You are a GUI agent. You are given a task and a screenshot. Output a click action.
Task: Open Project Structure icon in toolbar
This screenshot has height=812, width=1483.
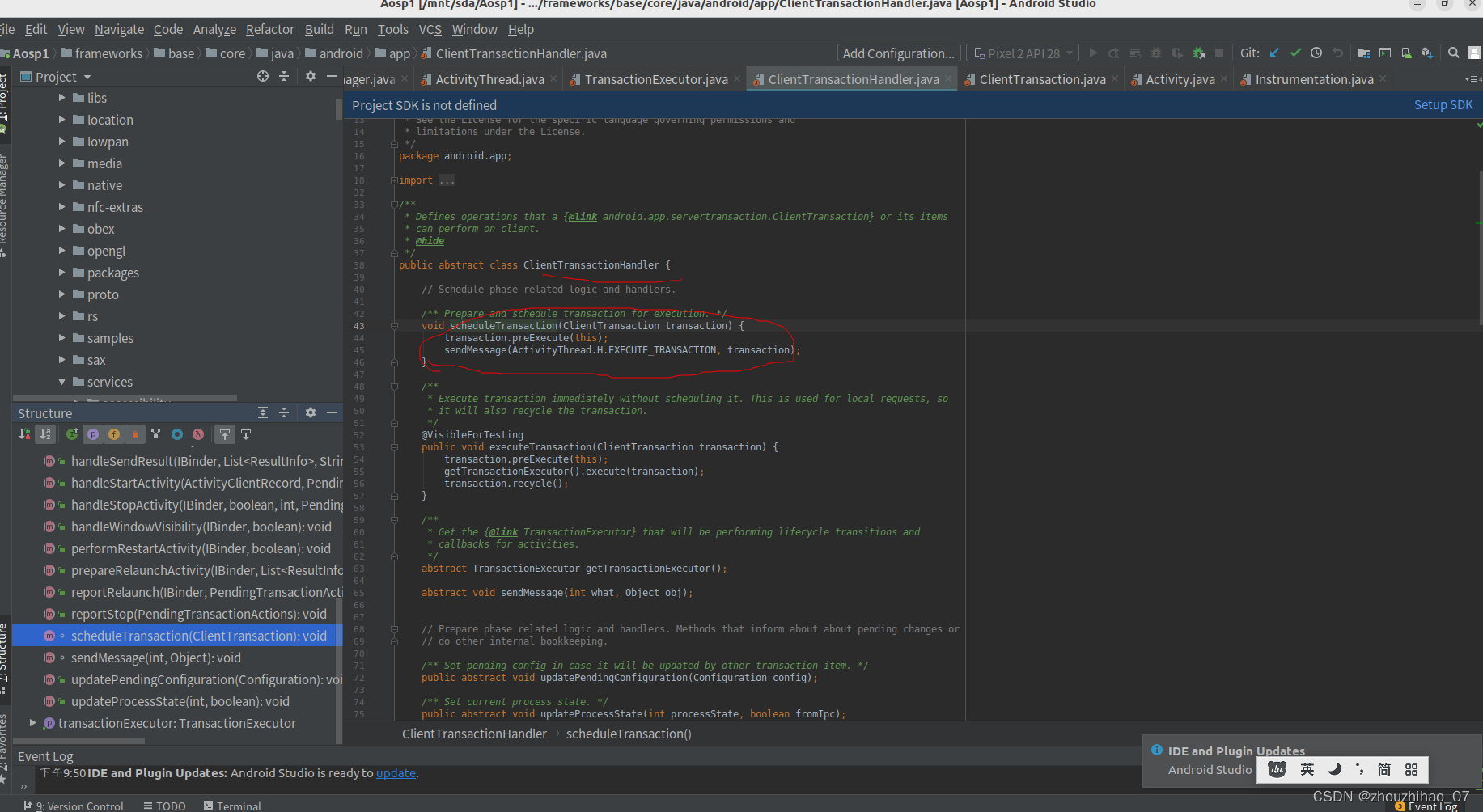coord(1364,53)
